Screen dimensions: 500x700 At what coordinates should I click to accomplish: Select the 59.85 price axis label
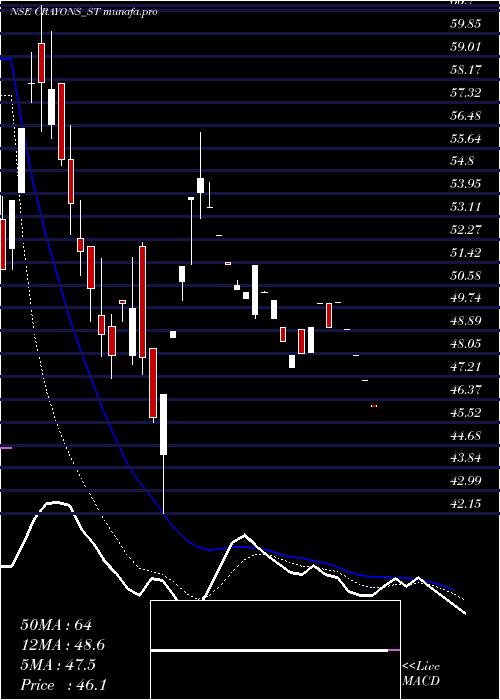[x=466, y=24]
